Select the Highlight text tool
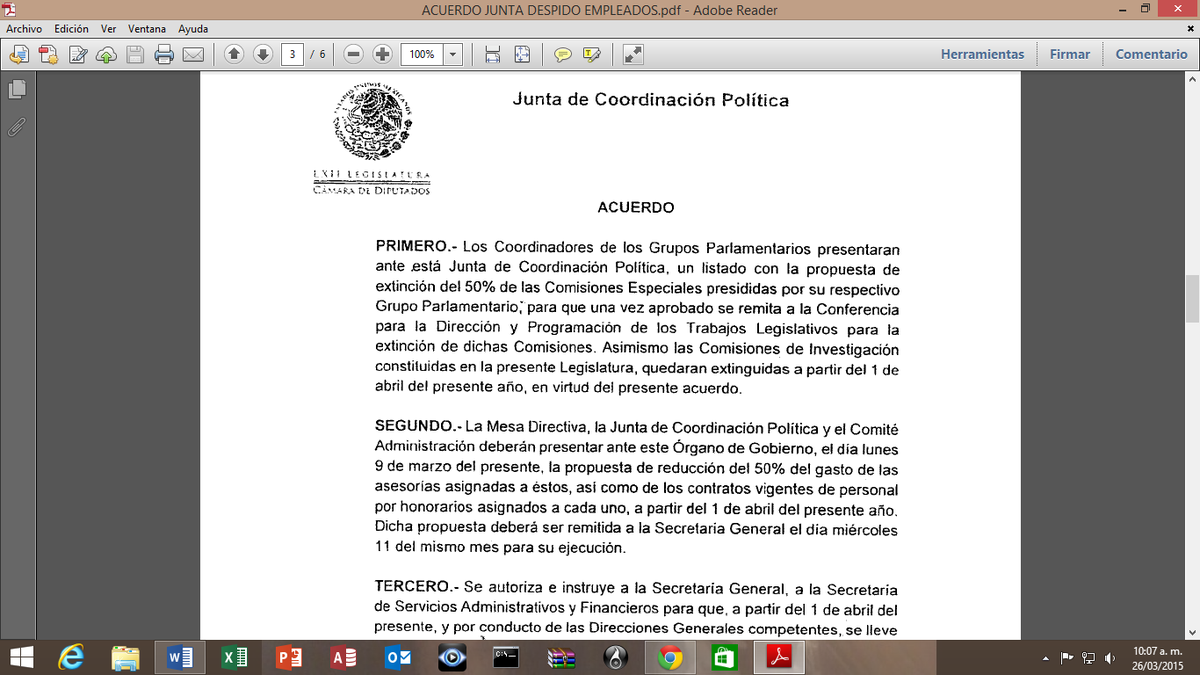This screenshot has width=1200, height=675. point(592,54)
